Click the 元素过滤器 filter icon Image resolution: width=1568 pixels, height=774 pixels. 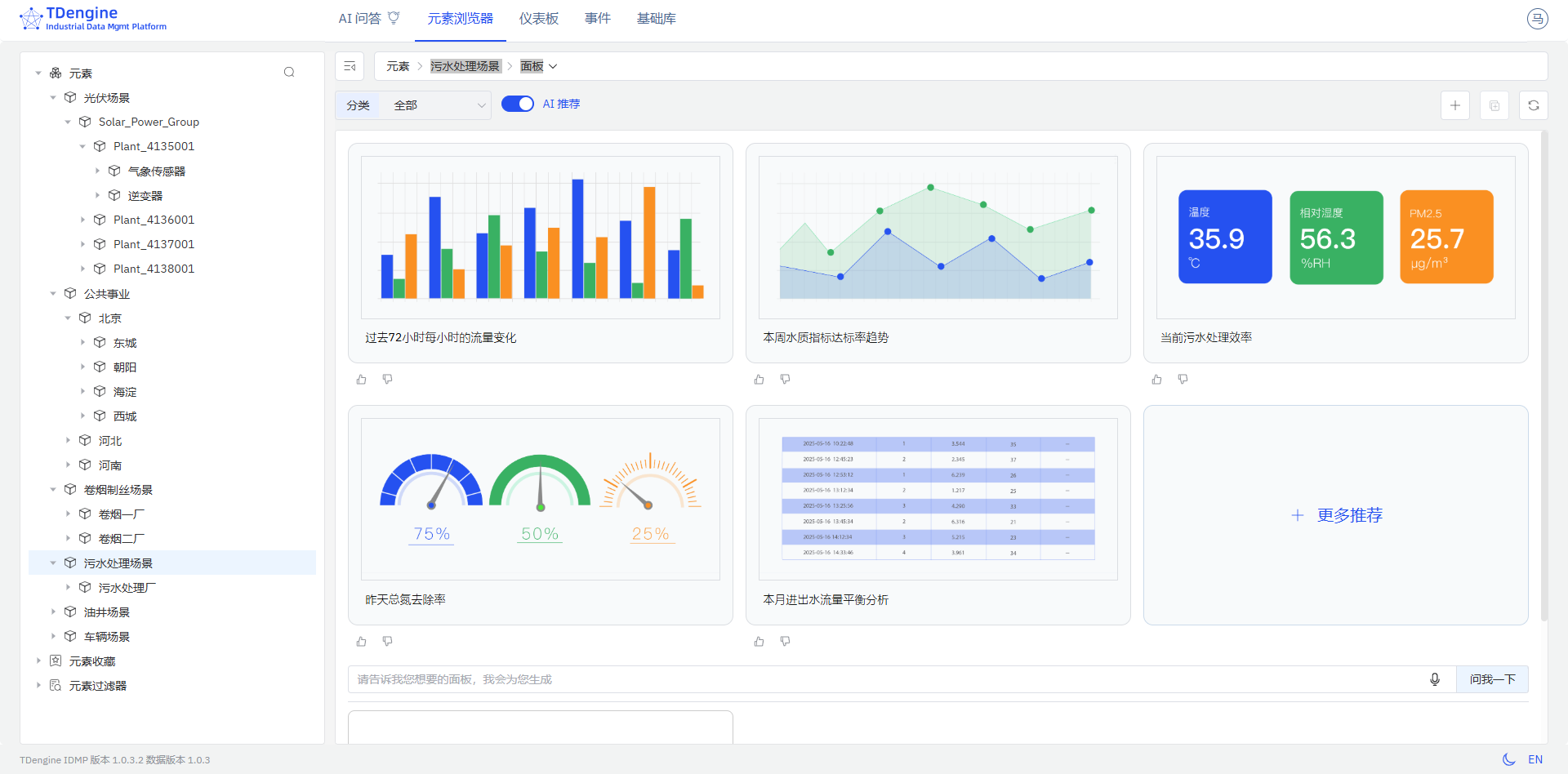coord(56,685)
